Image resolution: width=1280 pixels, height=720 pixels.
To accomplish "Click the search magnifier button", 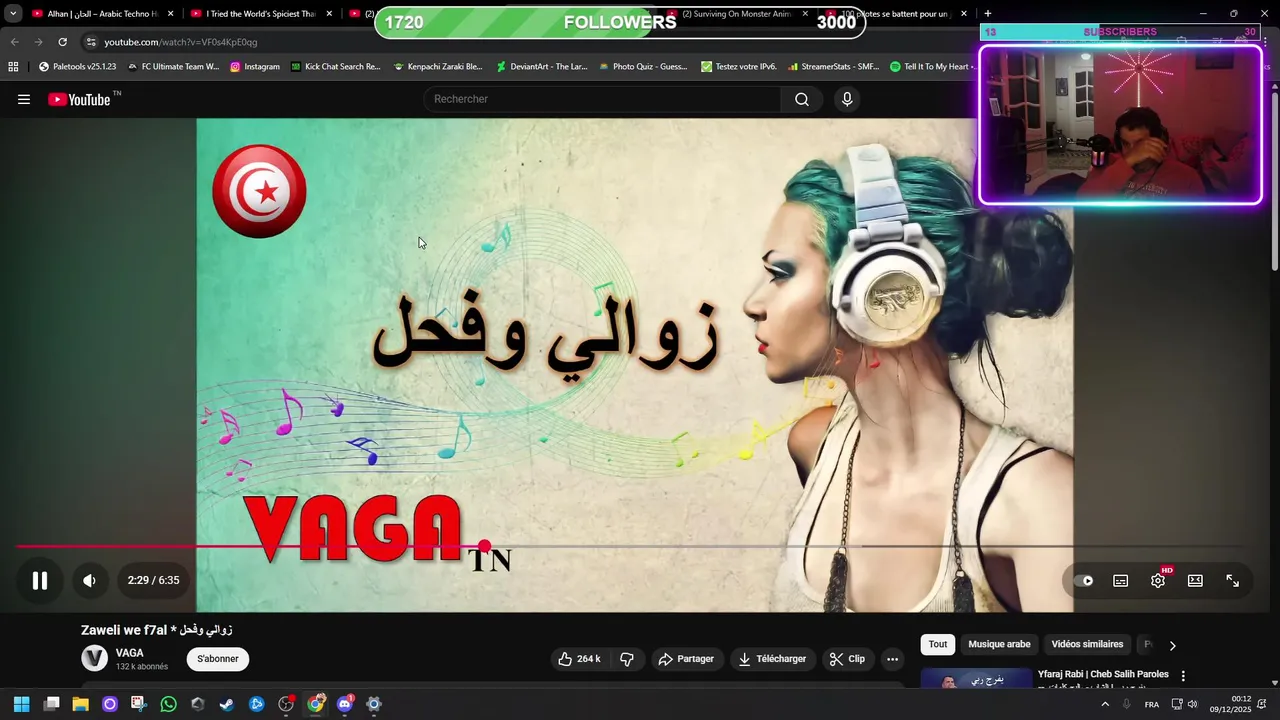I will coord(802,99).
